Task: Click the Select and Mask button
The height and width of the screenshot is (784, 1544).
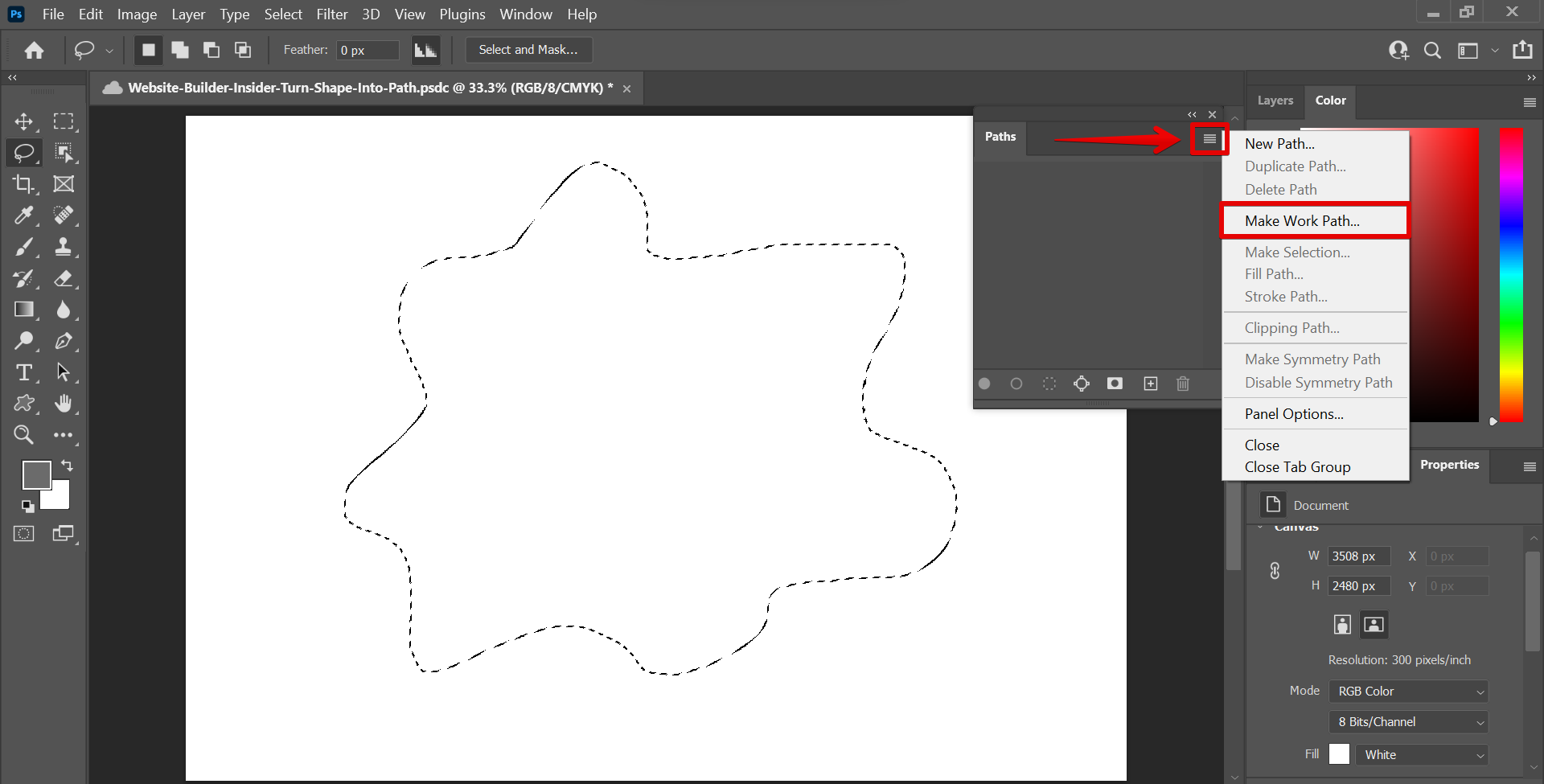Action: pos(528,50)
